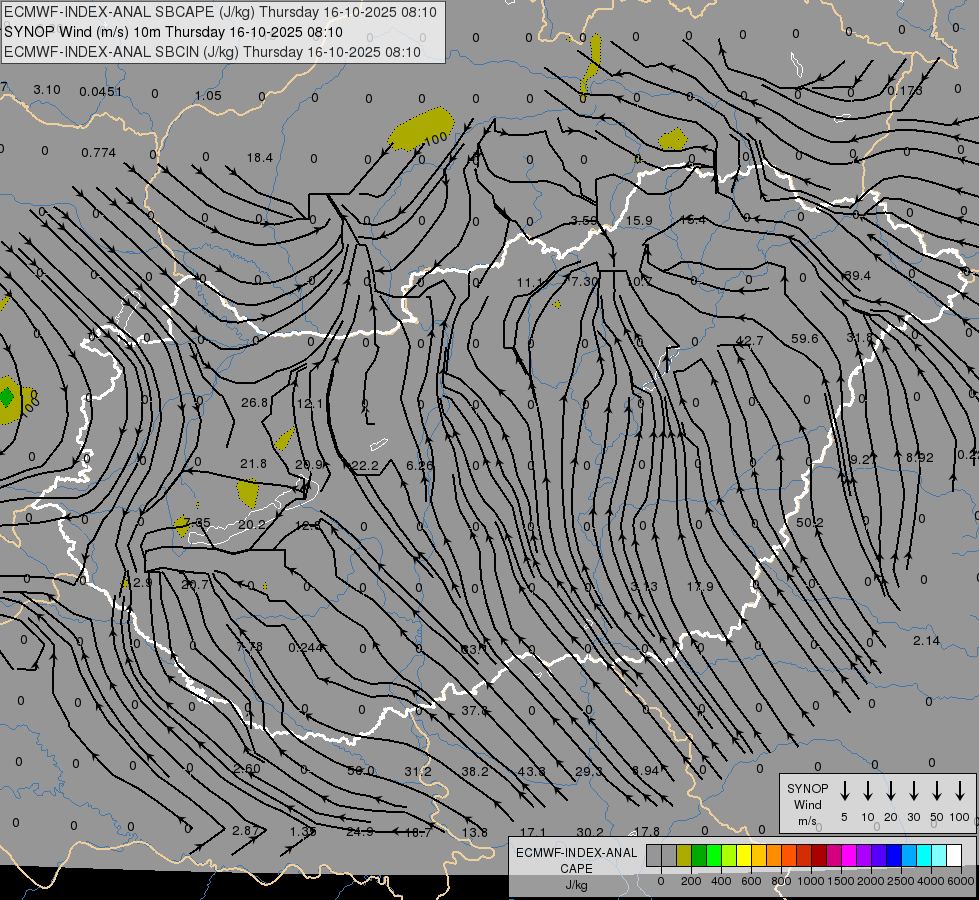Image resolution: width=979 pixels, height=900 pixels.
Task: Click the first gray CAPE legend swatch
Action: click(x=654, y=855)
